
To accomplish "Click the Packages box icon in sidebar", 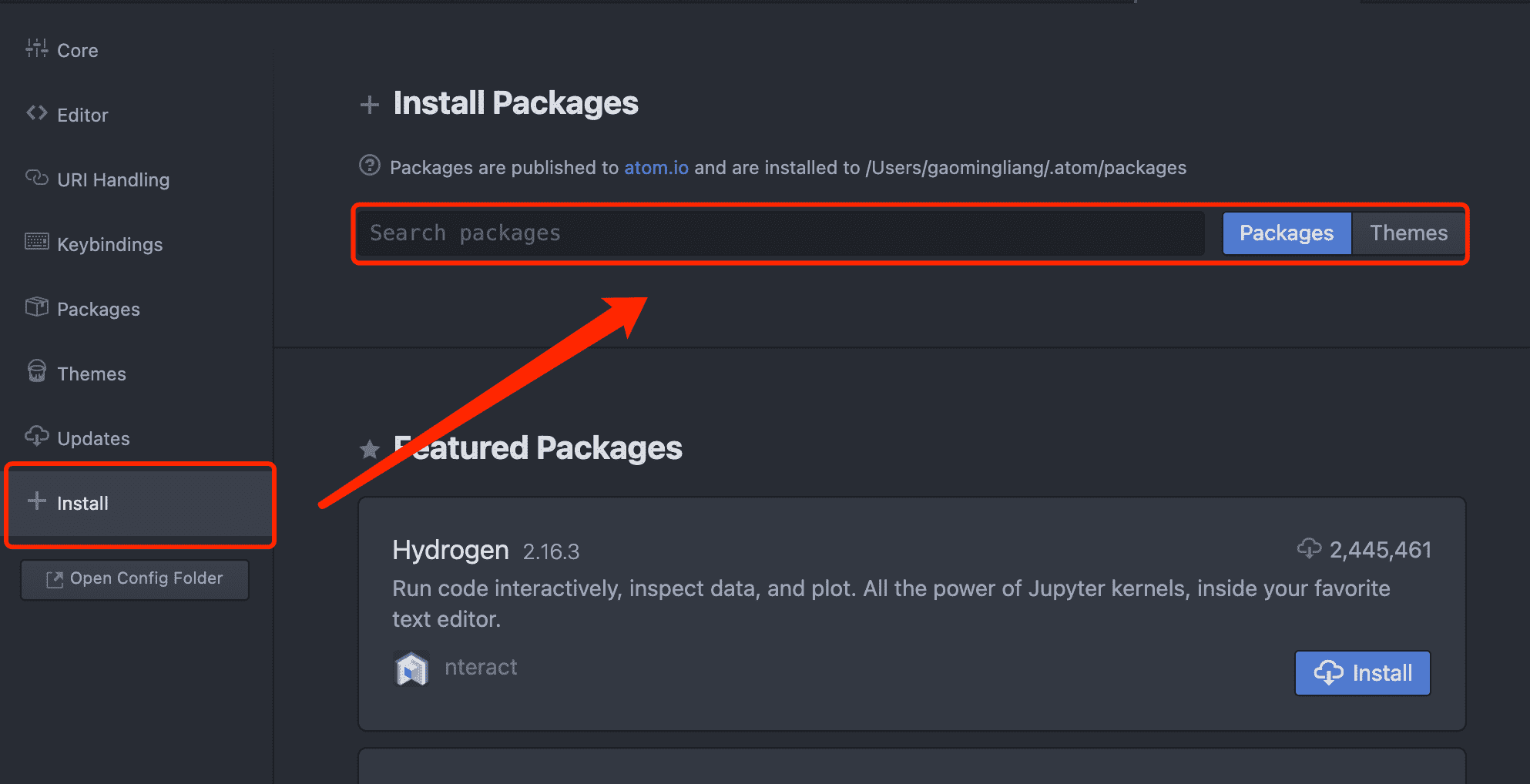I will (x=36, y=307).
